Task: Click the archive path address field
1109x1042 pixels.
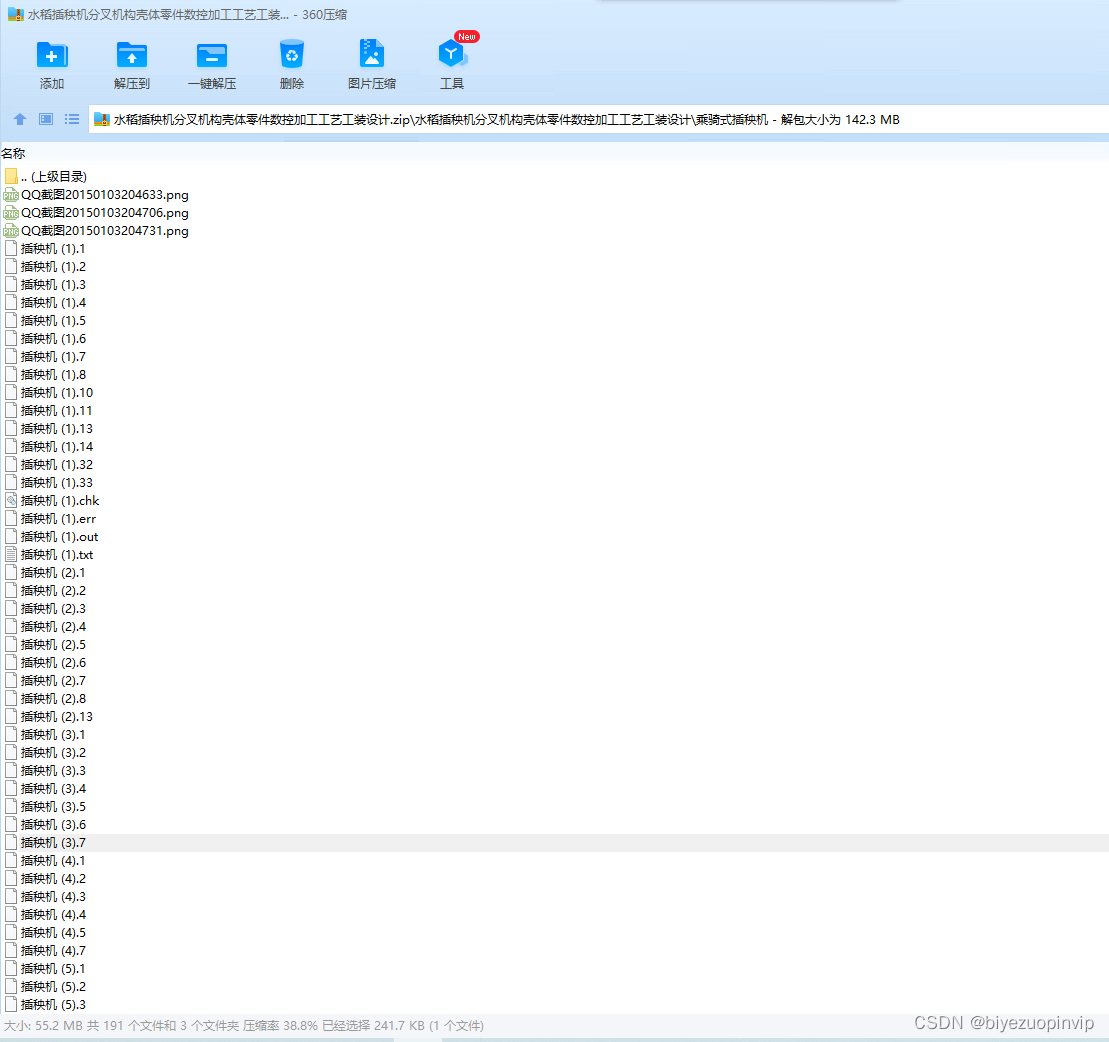Action: (x=598, y=120)
